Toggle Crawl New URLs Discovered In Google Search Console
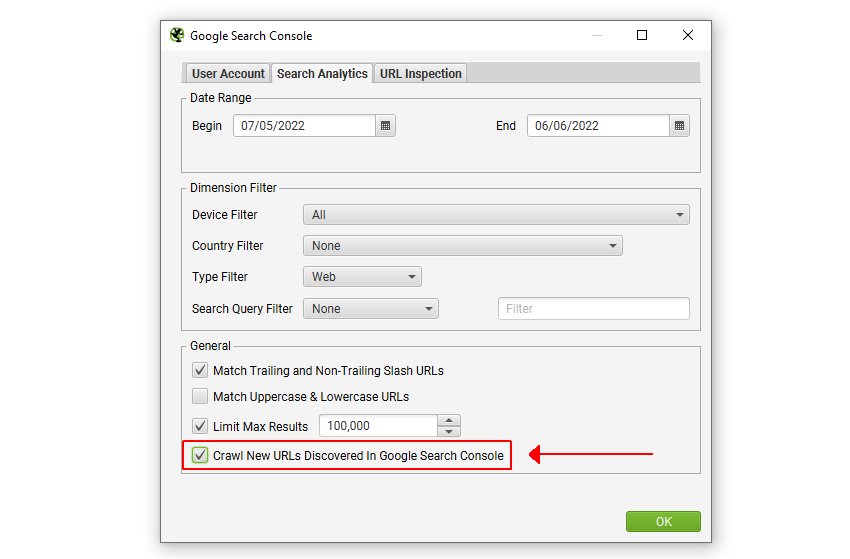The width and height of the screenshot is (850, 559). pyautogui.click(x=199, y=455)
